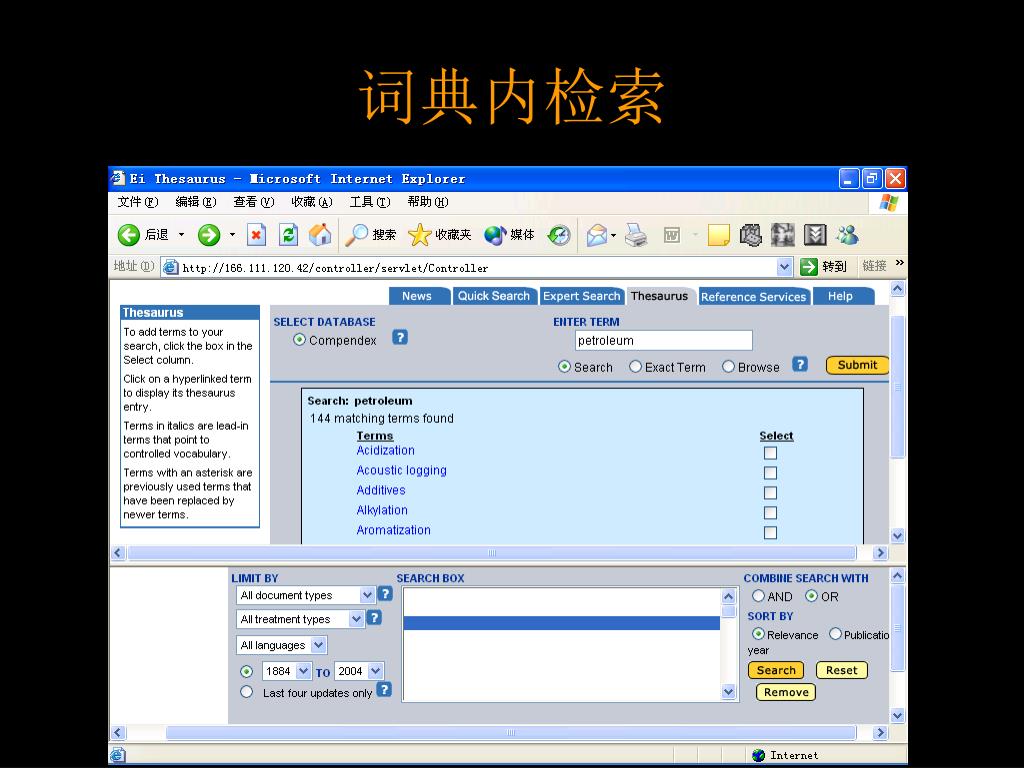Click help icon next to document types
Viewport: 1024px width, 768px height.
click(385, 594)
